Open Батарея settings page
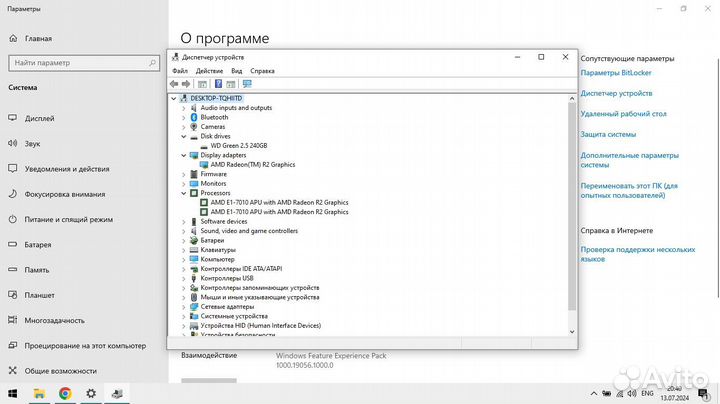Viewport: 720px width, 404px height. (38, 245)
